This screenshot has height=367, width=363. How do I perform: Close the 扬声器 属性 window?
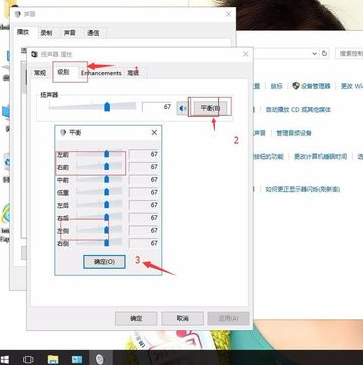pyautogui.click(x=246, y=54)
